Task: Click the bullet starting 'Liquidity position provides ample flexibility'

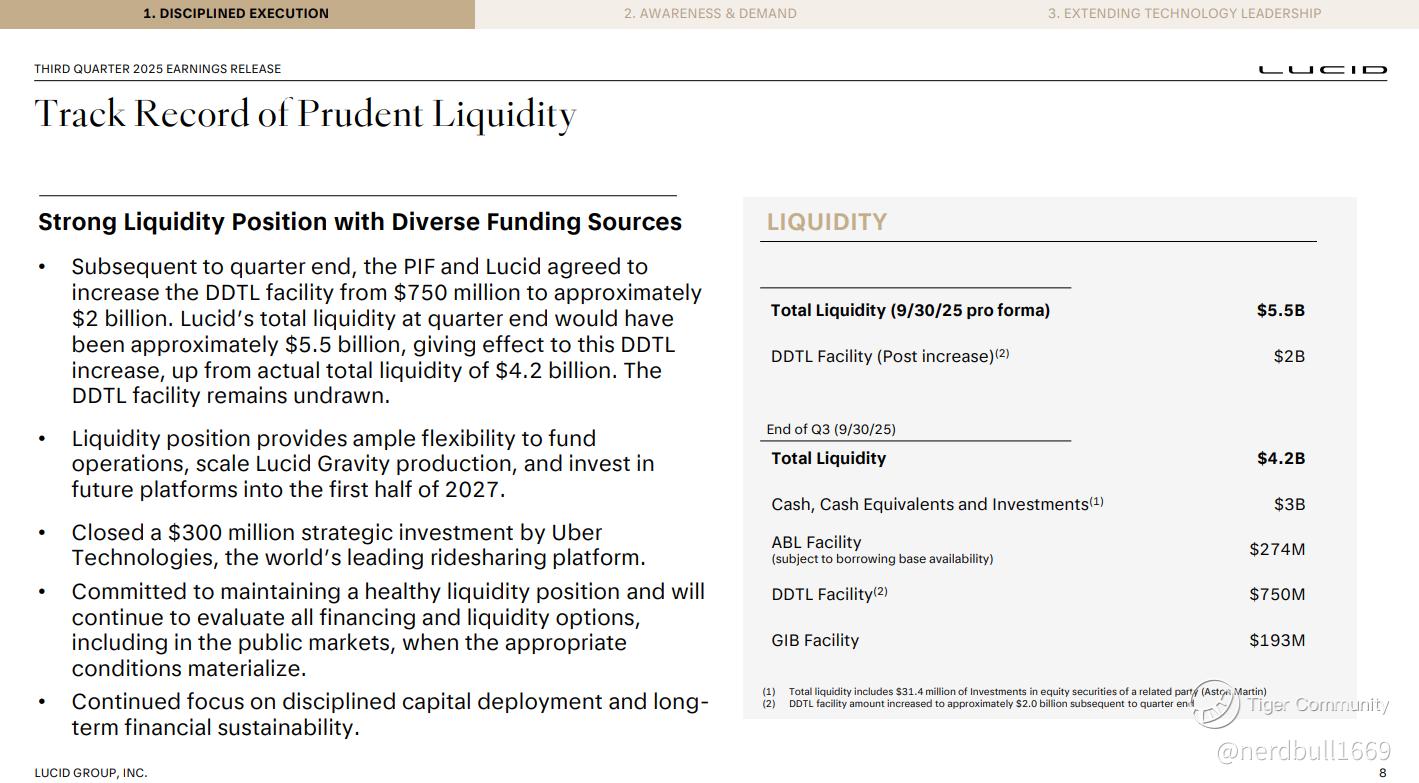Action: tap(363, 464)
